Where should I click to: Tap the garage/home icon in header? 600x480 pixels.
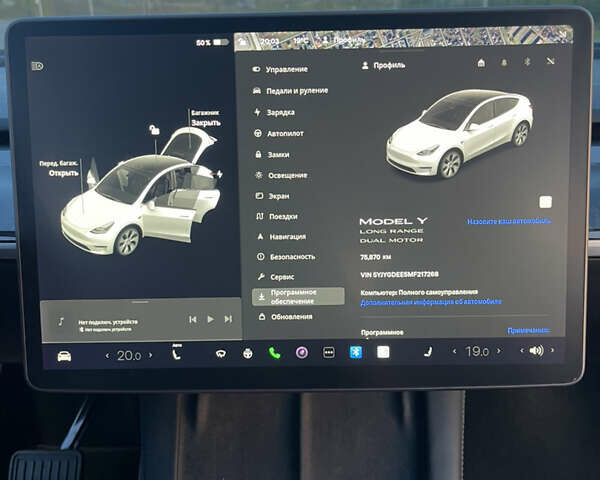point(481,62)
